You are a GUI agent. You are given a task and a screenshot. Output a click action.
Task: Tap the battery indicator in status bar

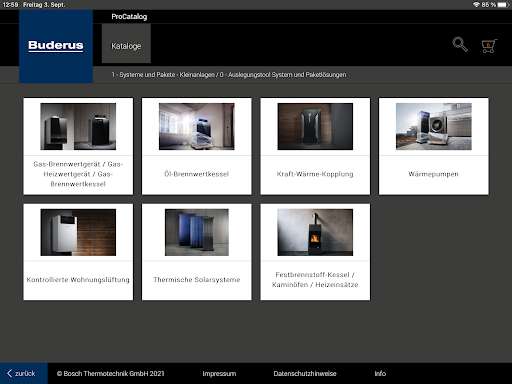pyautogui.click(x=502, y=5)
